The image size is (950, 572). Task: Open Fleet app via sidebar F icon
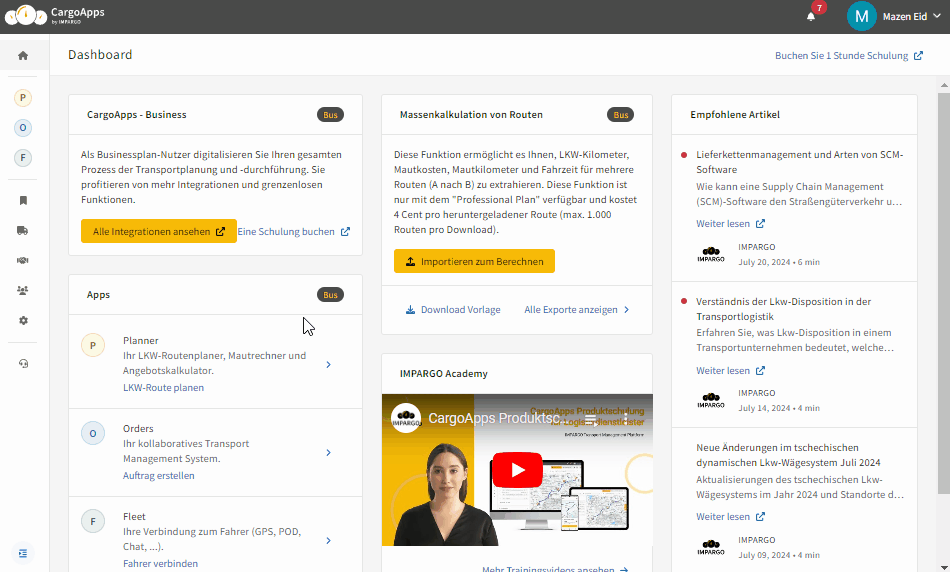[x=23, y=158]
